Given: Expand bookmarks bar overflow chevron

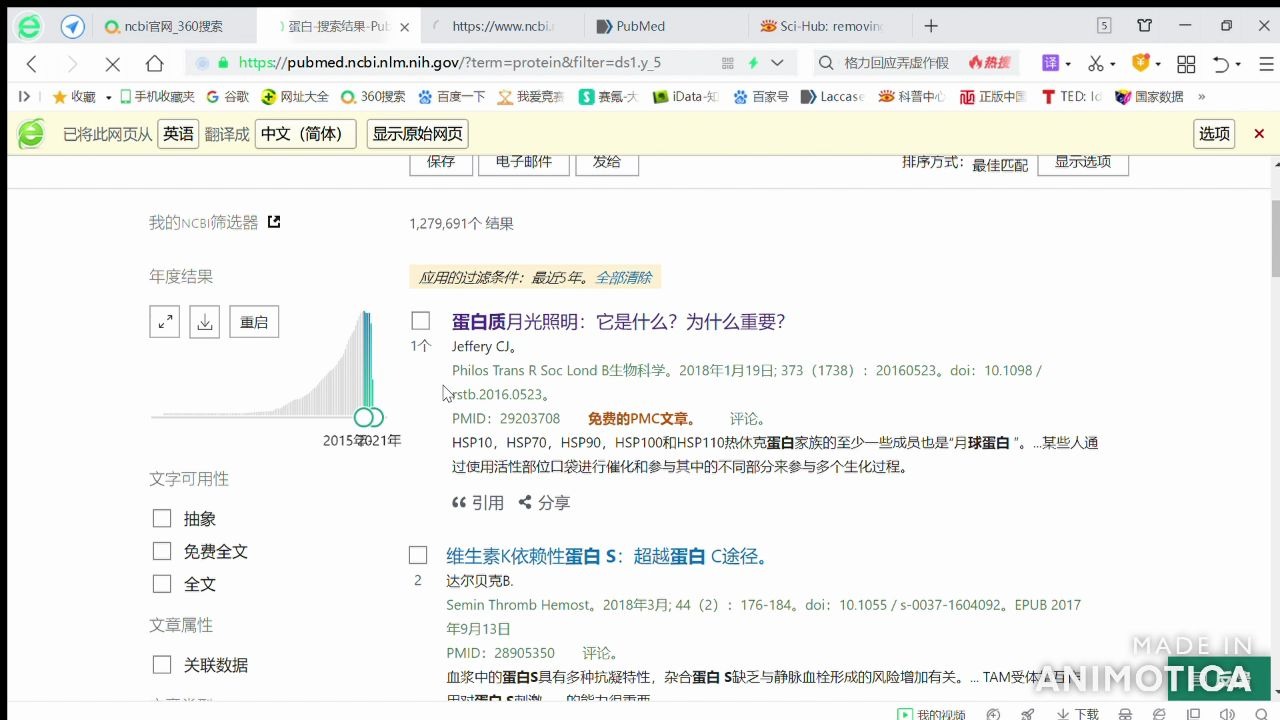Looking at the screenshot, I should (1201, 97).
